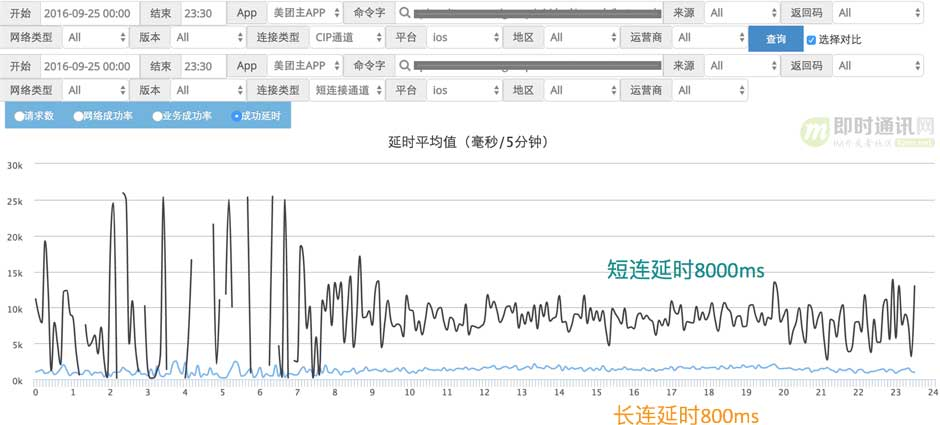
Task: Open the comparison query's 版本 dropdown
Action: (x=208, y=91)
